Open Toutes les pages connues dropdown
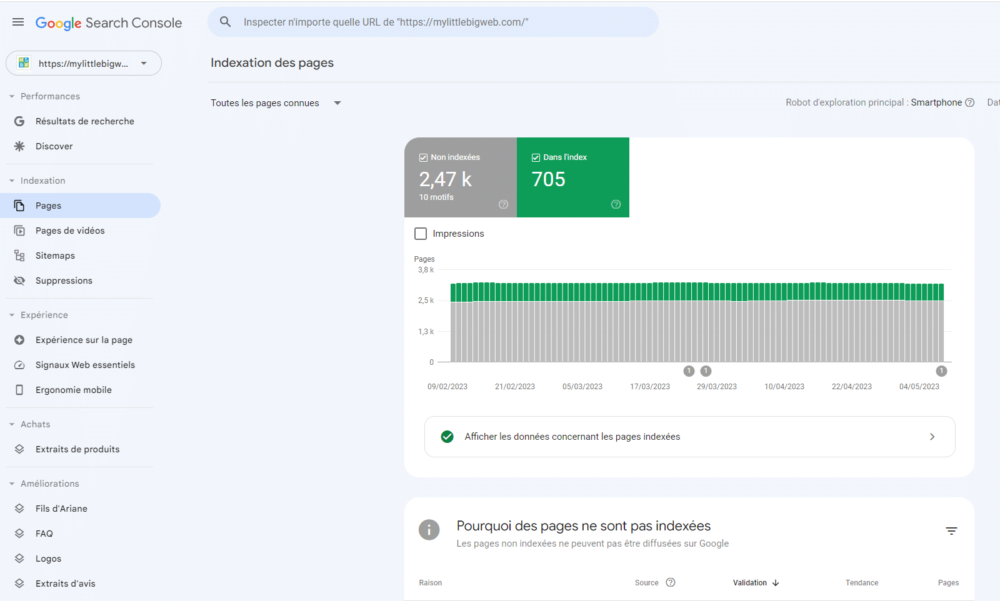Viewport: 1000px width, 601px height. coord(276,103)
